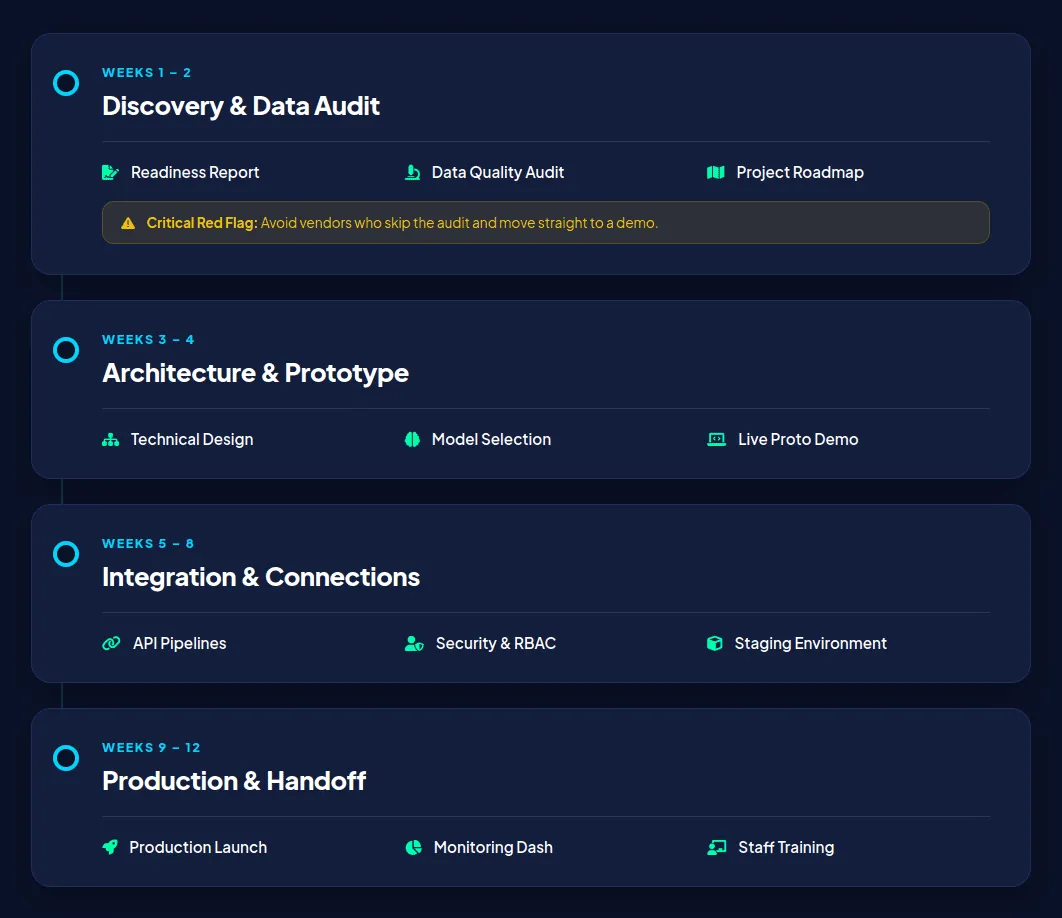Click the Data Quality Audit microscope icon
Viewport: 1062px width, 918px height.
click(412, 173)
